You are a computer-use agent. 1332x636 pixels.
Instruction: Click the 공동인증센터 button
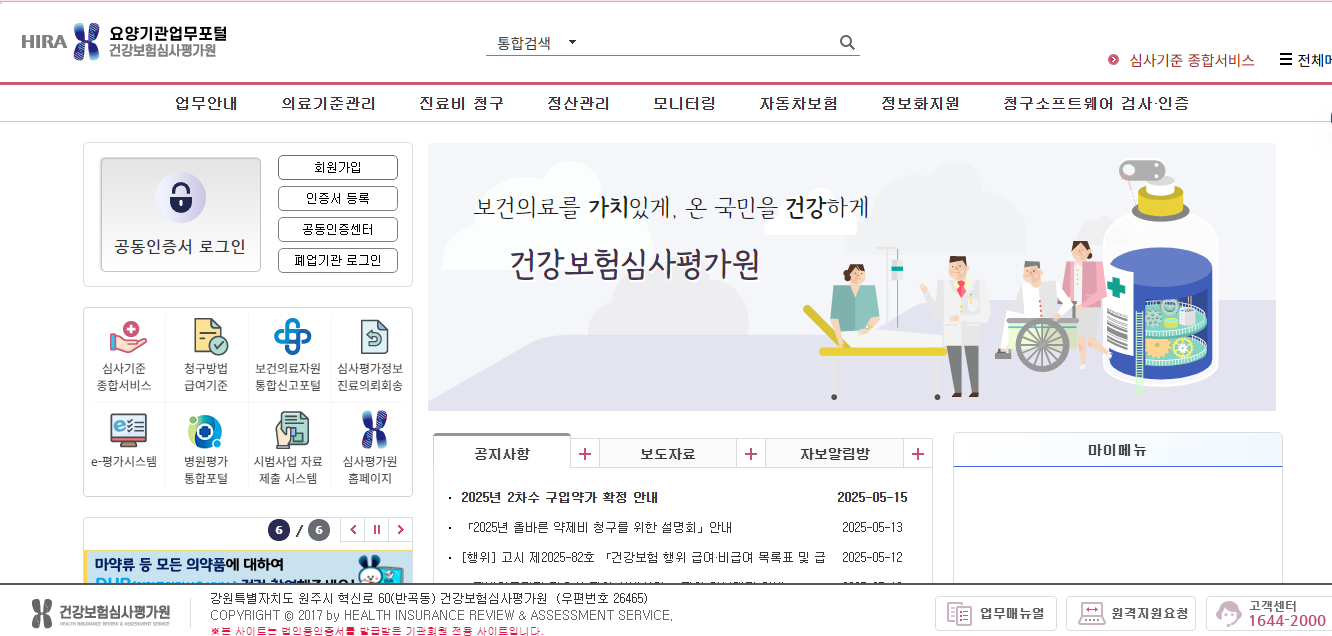338,229
